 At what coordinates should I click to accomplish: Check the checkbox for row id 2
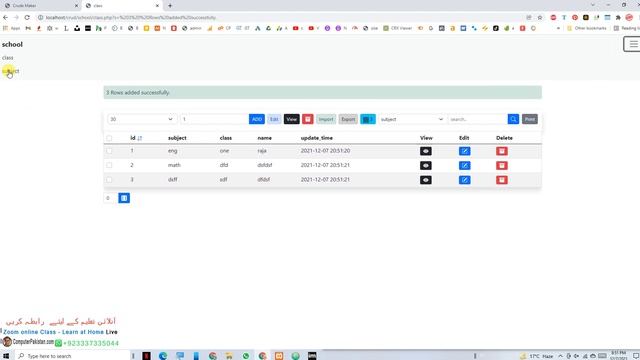coord(109,165)
